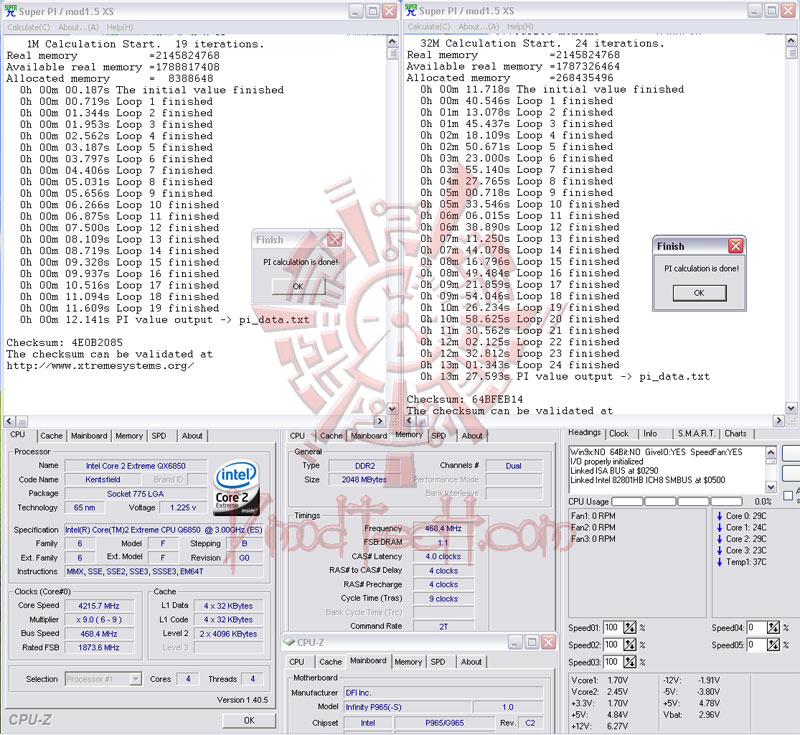Maximize the bottom CPU-Z Mainboard window
800x735 pixels.
click(532, 642)
